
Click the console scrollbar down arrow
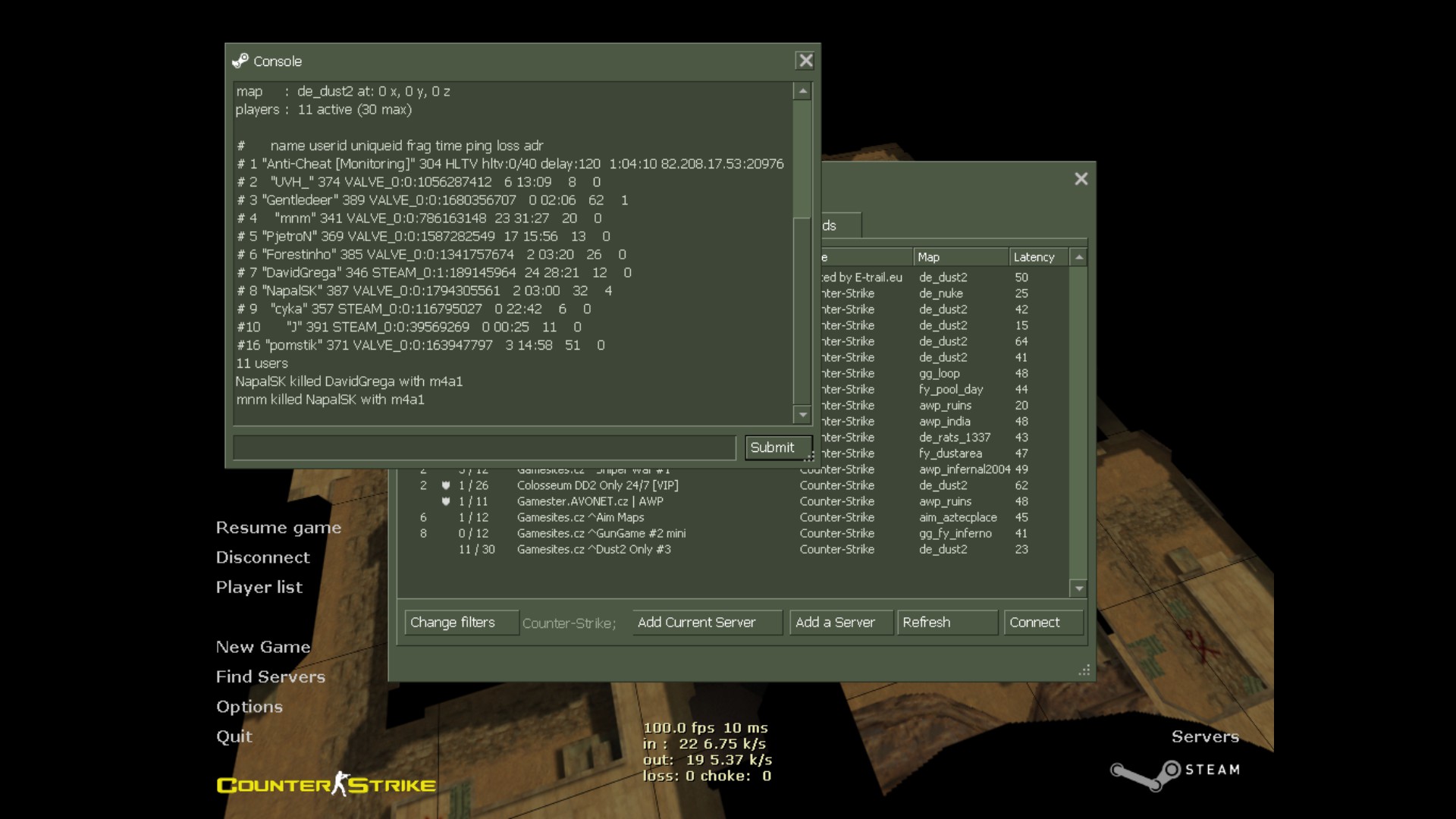click(802, 414)
